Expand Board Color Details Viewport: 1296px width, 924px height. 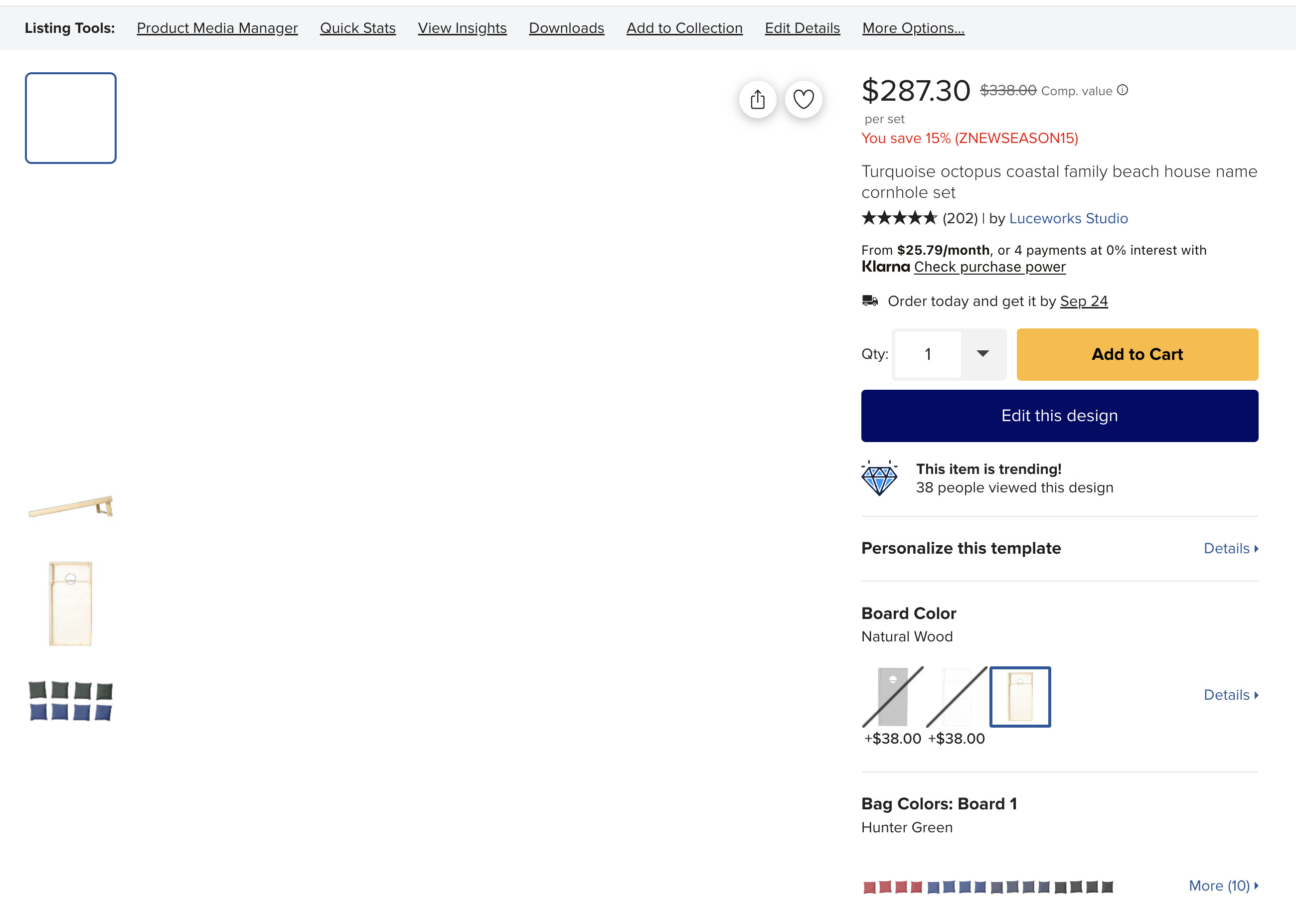coord(1231,695)
